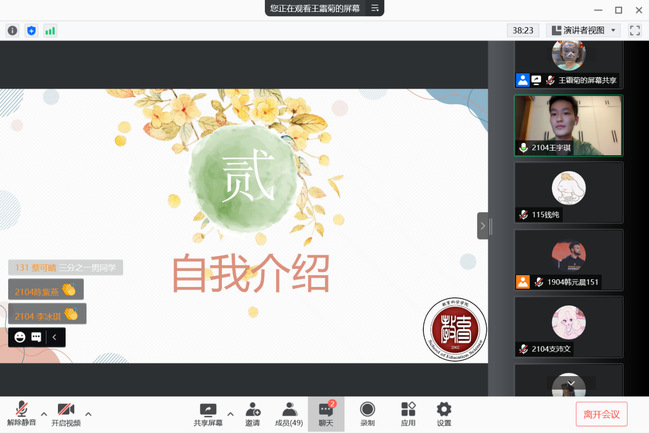Click the green network signal status icon
The height and width of the screenshot is (433, 649).
pyautogui.click(x=50, y=31)
